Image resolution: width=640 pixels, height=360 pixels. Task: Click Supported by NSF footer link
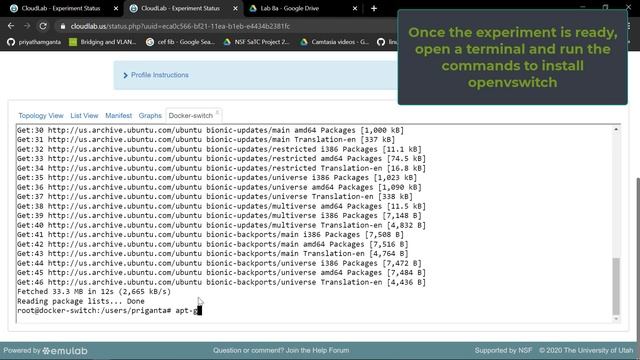pos(503,350)
